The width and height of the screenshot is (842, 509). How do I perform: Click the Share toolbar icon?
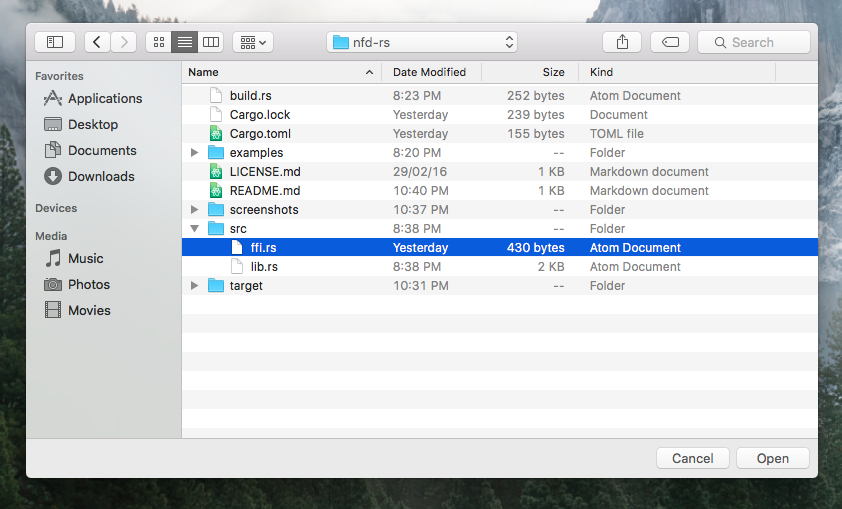622,42
